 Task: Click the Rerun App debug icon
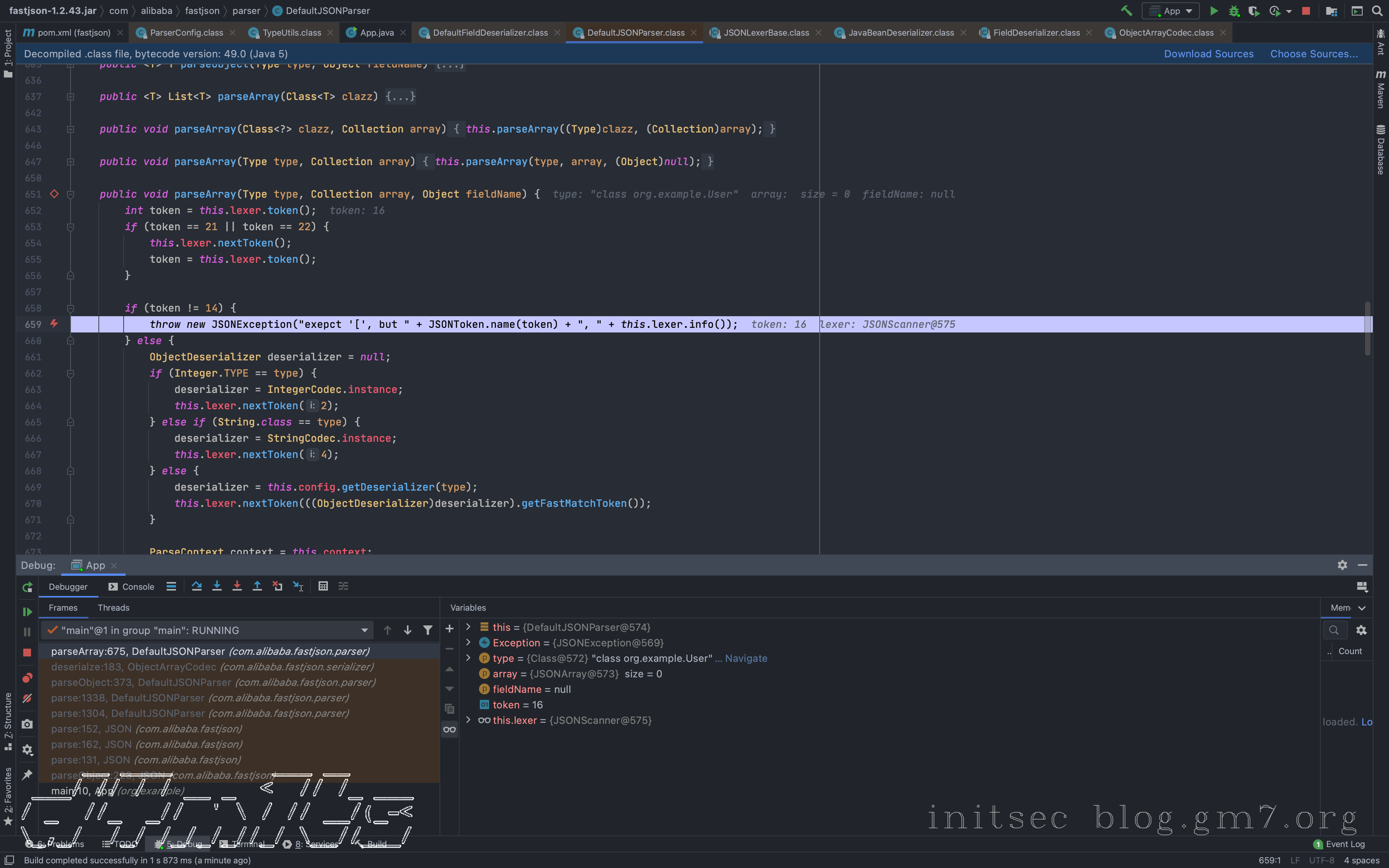(27, 587)
